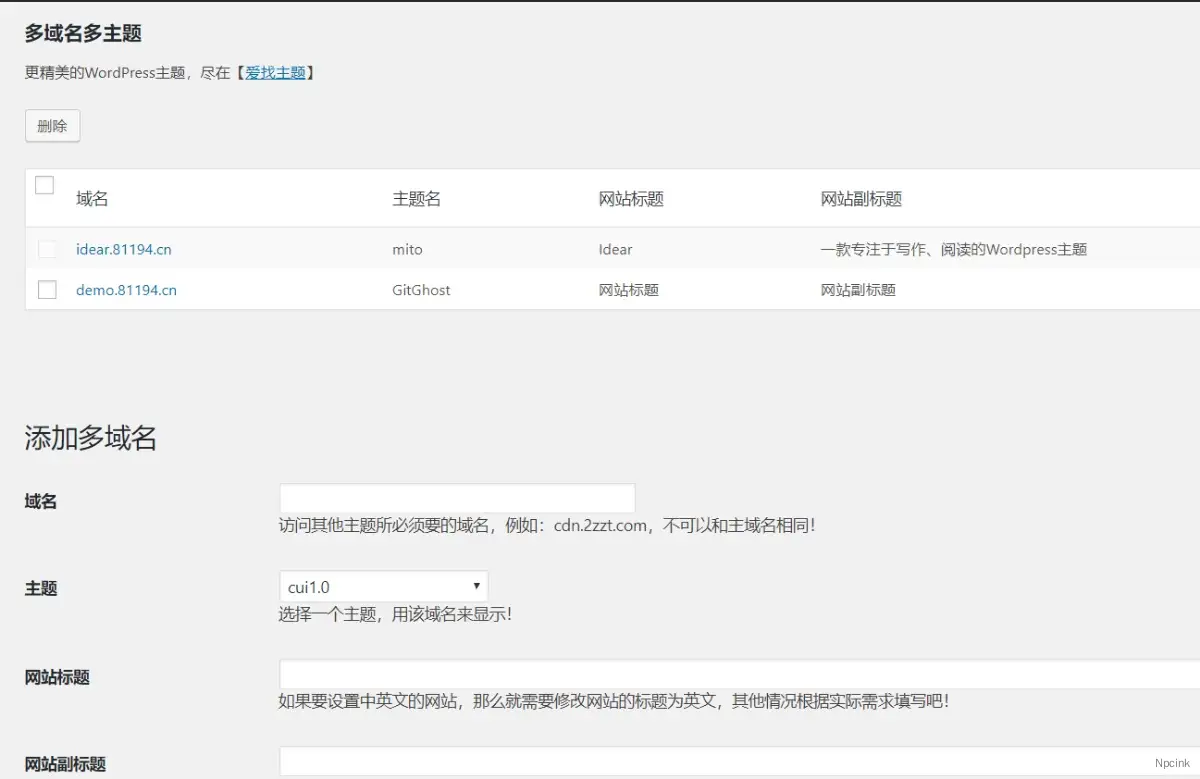Toggle the select-all checkbox in table header
The width and height of the screenshot is (1200, 779).
[x=45, y=185]
